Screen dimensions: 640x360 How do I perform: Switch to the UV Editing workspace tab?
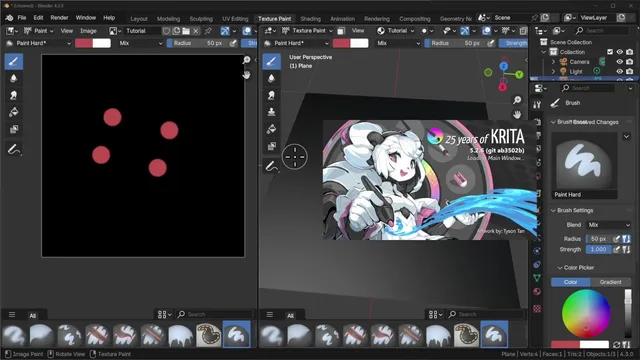coord(235,19)
